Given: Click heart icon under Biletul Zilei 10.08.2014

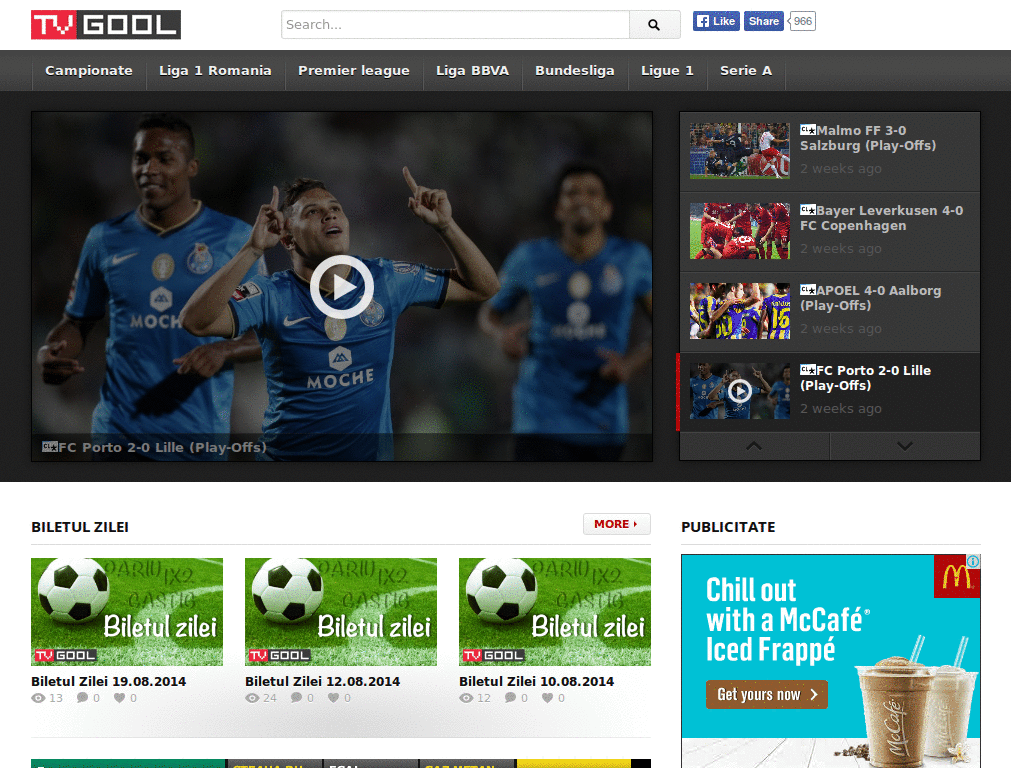Looking at the screenshot, I should click(548, 697).
